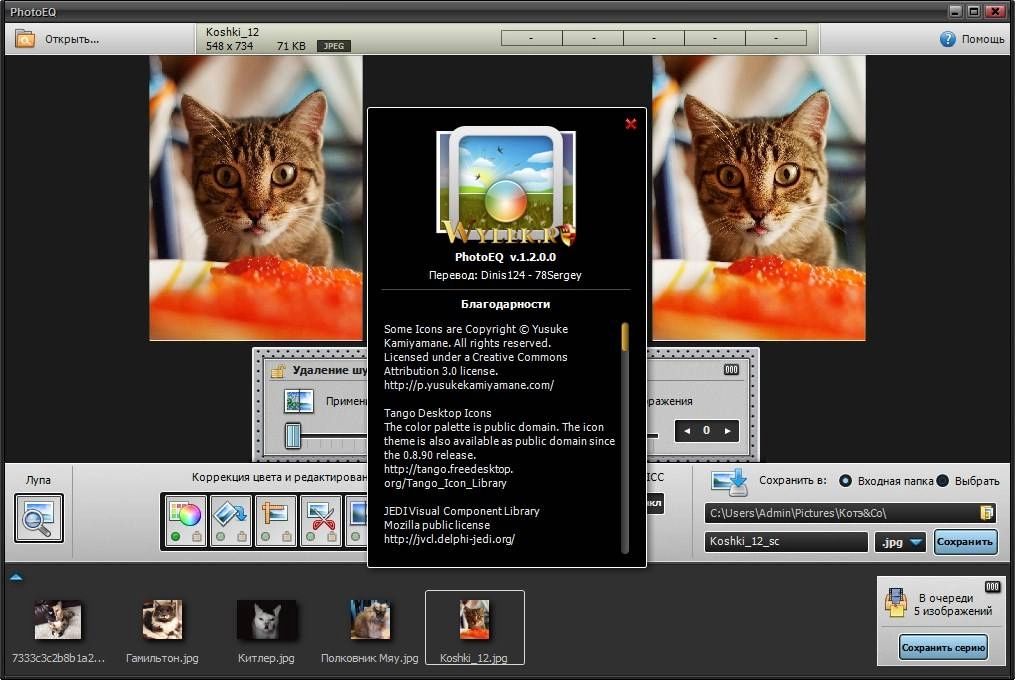Select the Полковник Мяу.jpg thumbnail
This screenshot has width=1015, height=680.
(x=370, y=619)
